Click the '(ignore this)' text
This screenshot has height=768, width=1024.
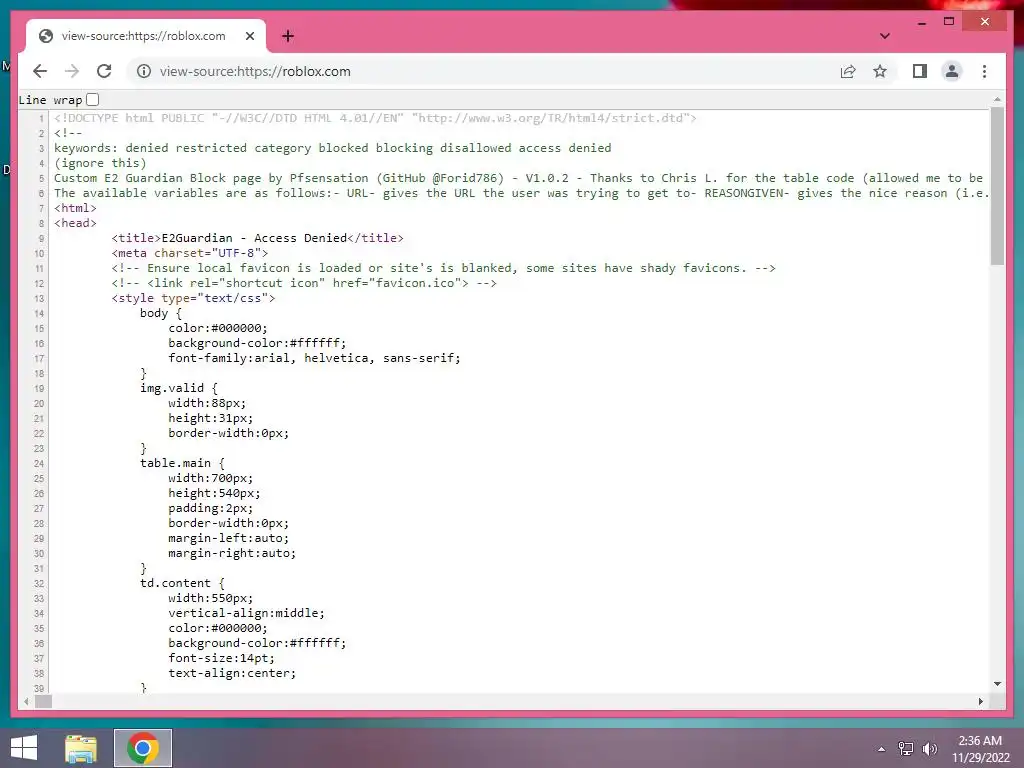click(100, 163)
